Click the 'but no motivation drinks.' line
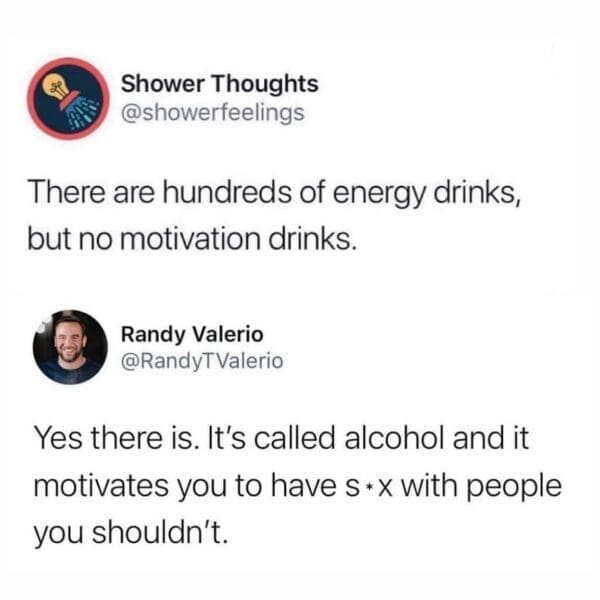 (192, 240)
